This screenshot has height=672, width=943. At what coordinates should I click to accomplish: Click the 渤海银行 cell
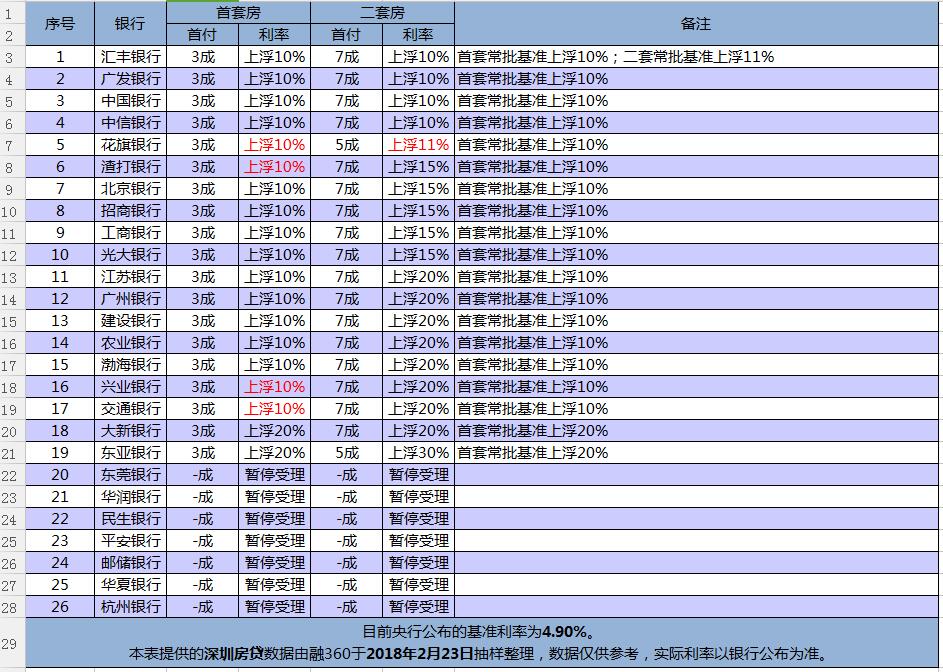click(x=130, y=365)
